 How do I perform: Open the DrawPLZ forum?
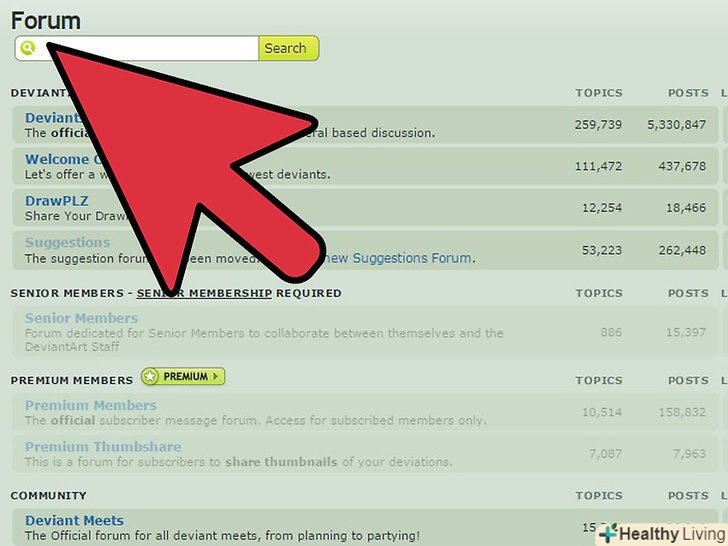click(x=57, y=201)
